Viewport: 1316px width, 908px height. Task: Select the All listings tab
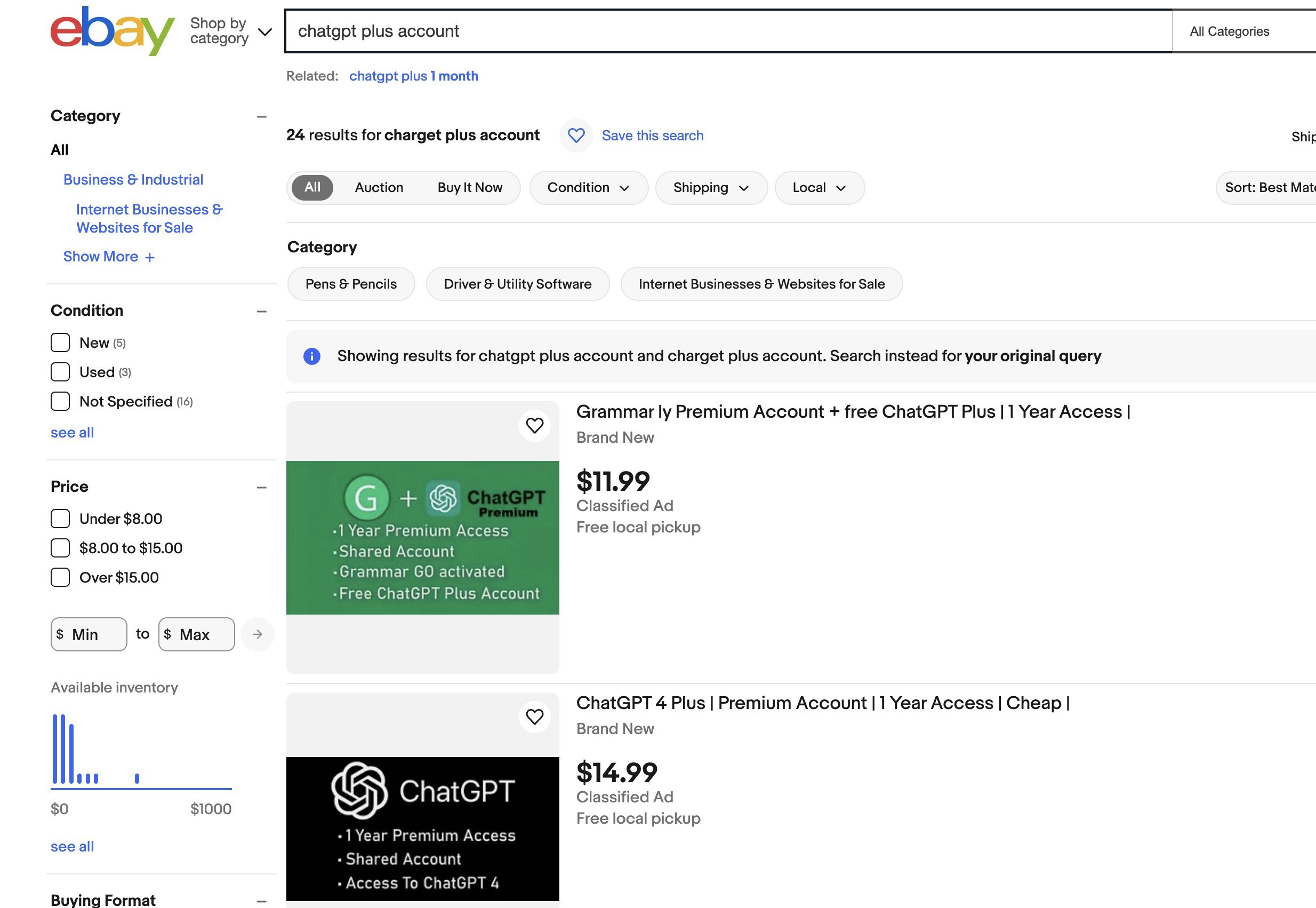pyautogui.click(x=312, y=187)
